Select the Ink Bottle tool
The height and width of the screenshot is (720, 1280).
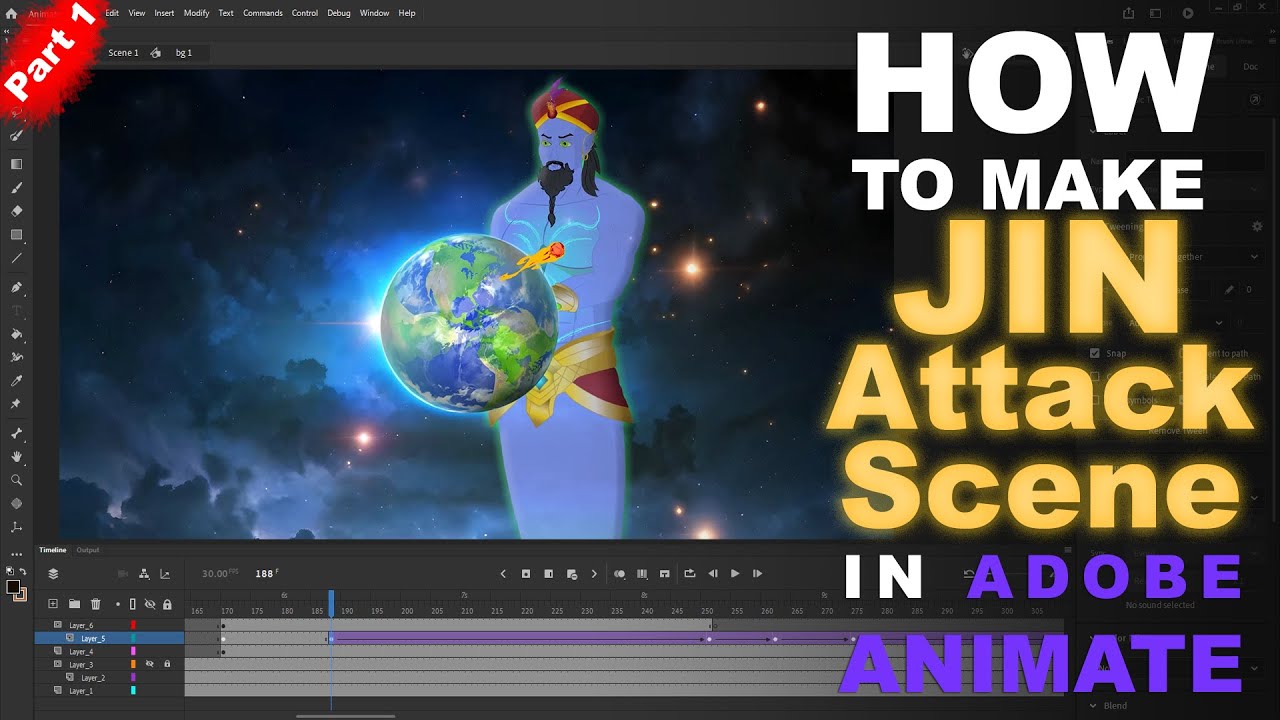pos(16,357)
